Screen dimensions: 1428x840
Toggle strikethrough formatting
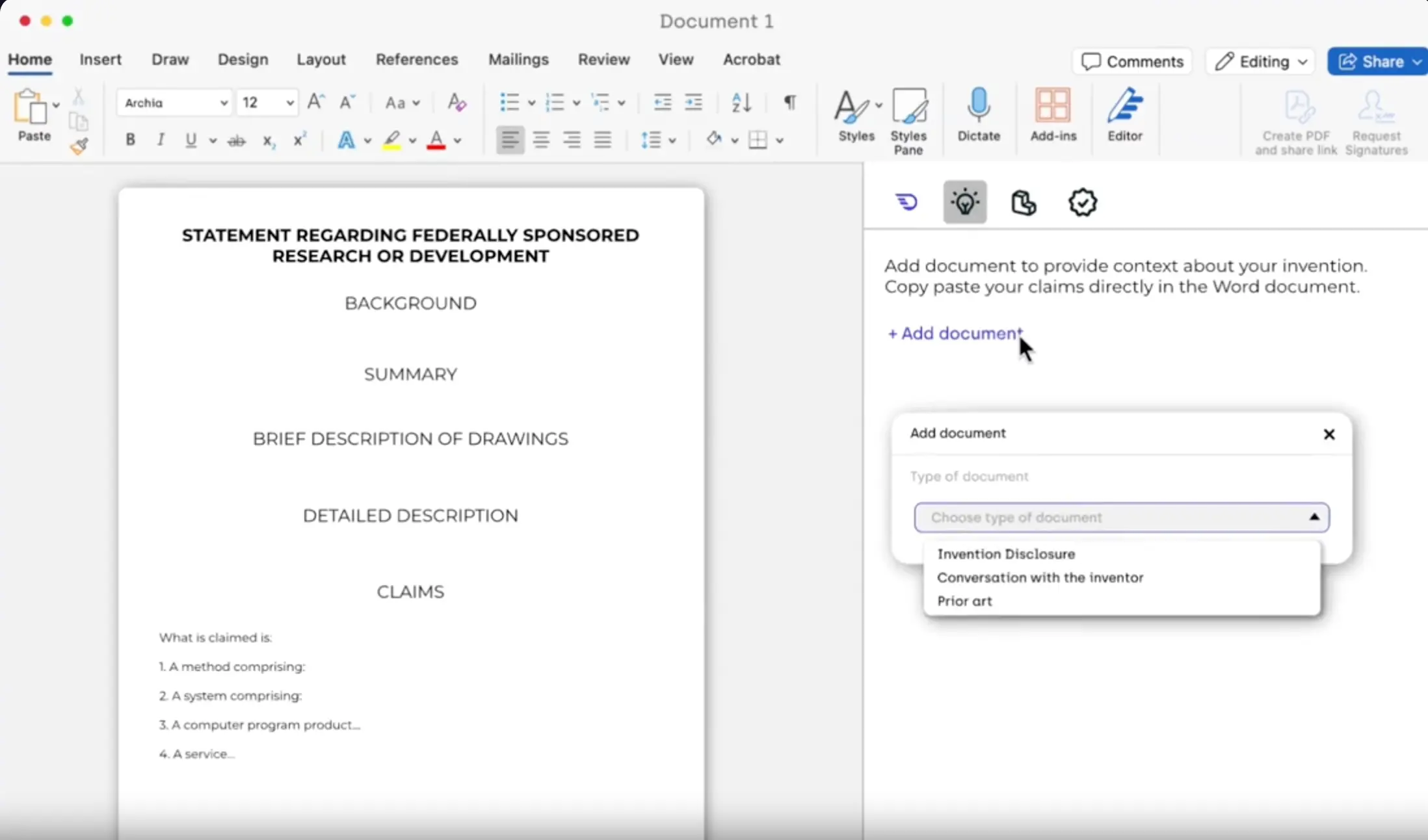coord(237,140)
